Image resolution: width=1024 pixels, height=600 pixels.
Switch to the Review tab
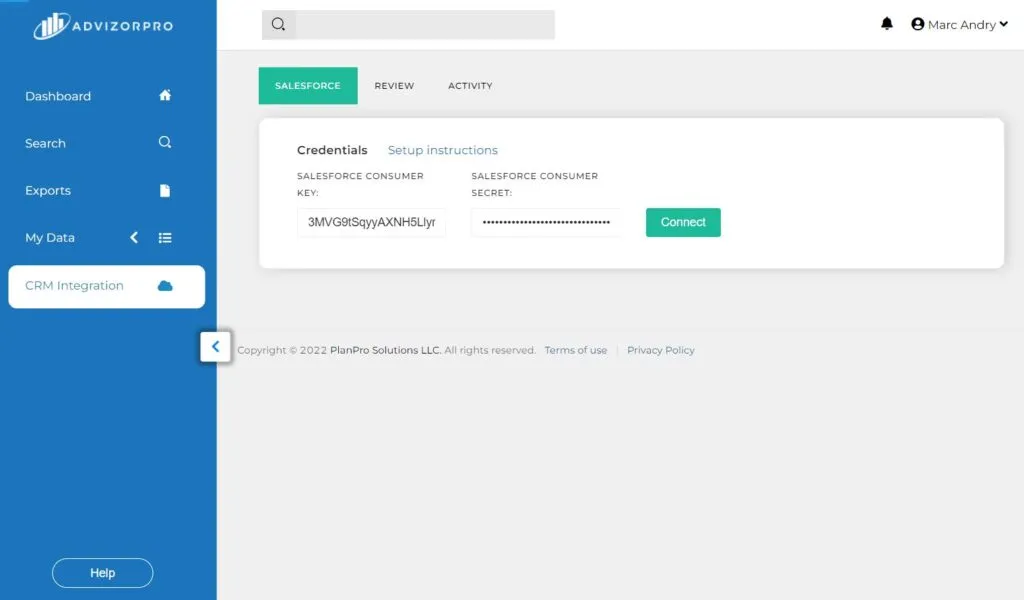pyautogui.click(x=394, y=85)
